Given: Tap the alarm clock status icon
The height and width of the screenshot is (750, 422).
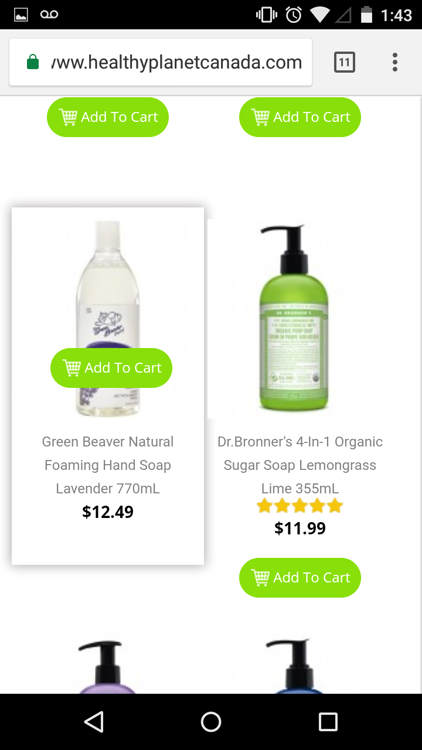Looking at the screenshot, I should coord(294,15).
